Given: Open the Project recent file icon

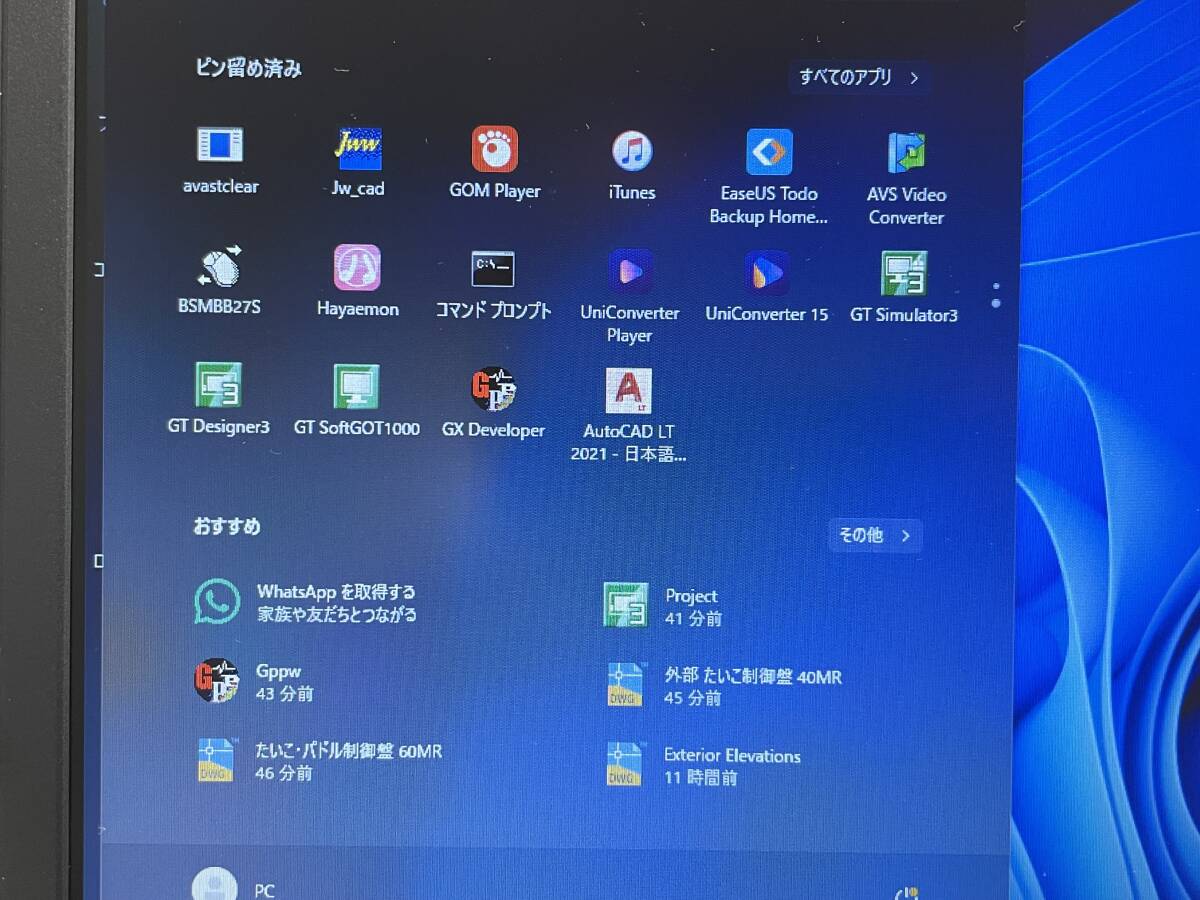Looking at the screenshot, I should tap(626, 605).
